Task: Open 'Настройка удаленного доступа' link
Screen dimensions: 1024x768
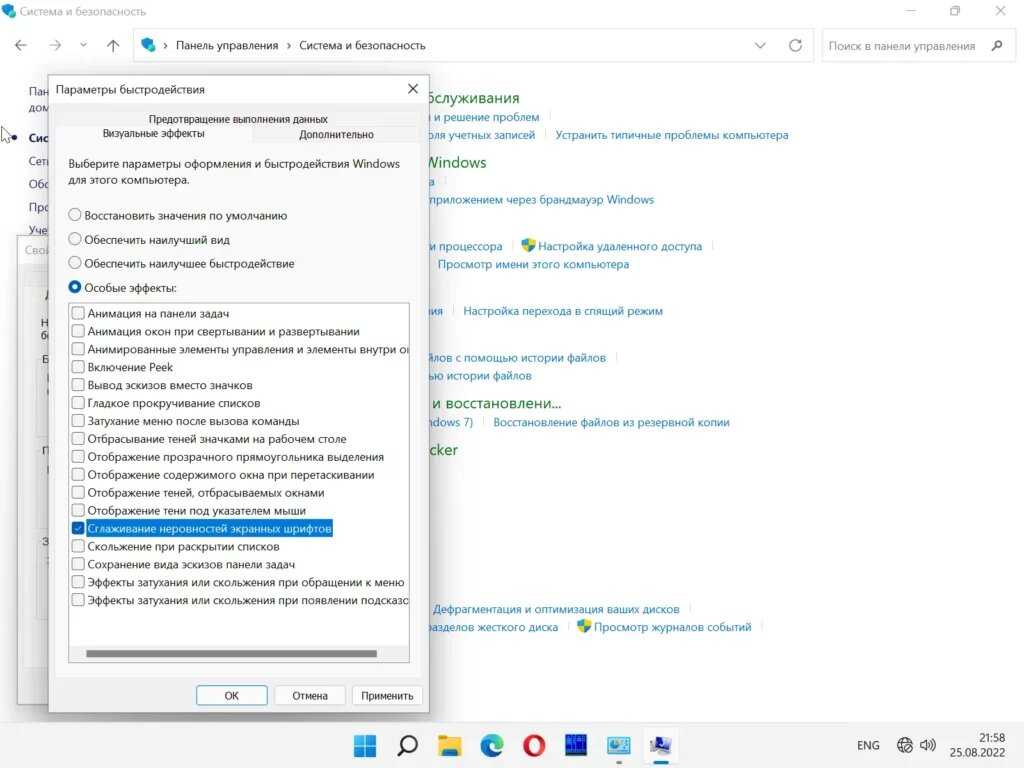Action: click(619, 246)
